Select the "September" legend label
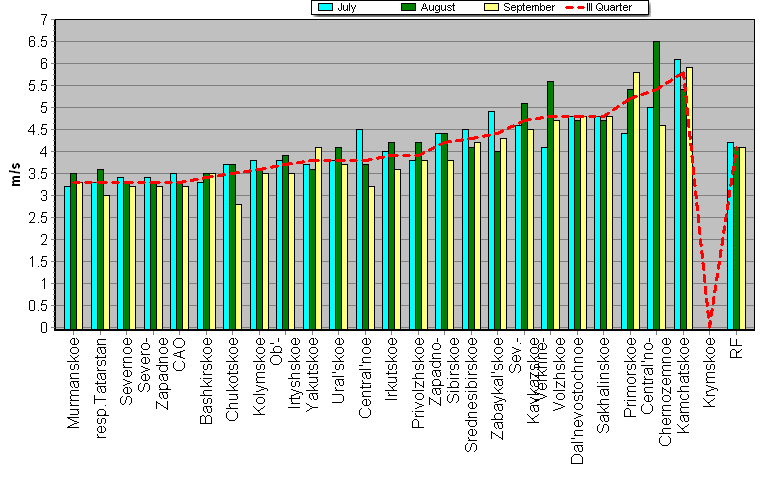The width and height of the screenshot is (777, 479). click(x=530, y=7)
